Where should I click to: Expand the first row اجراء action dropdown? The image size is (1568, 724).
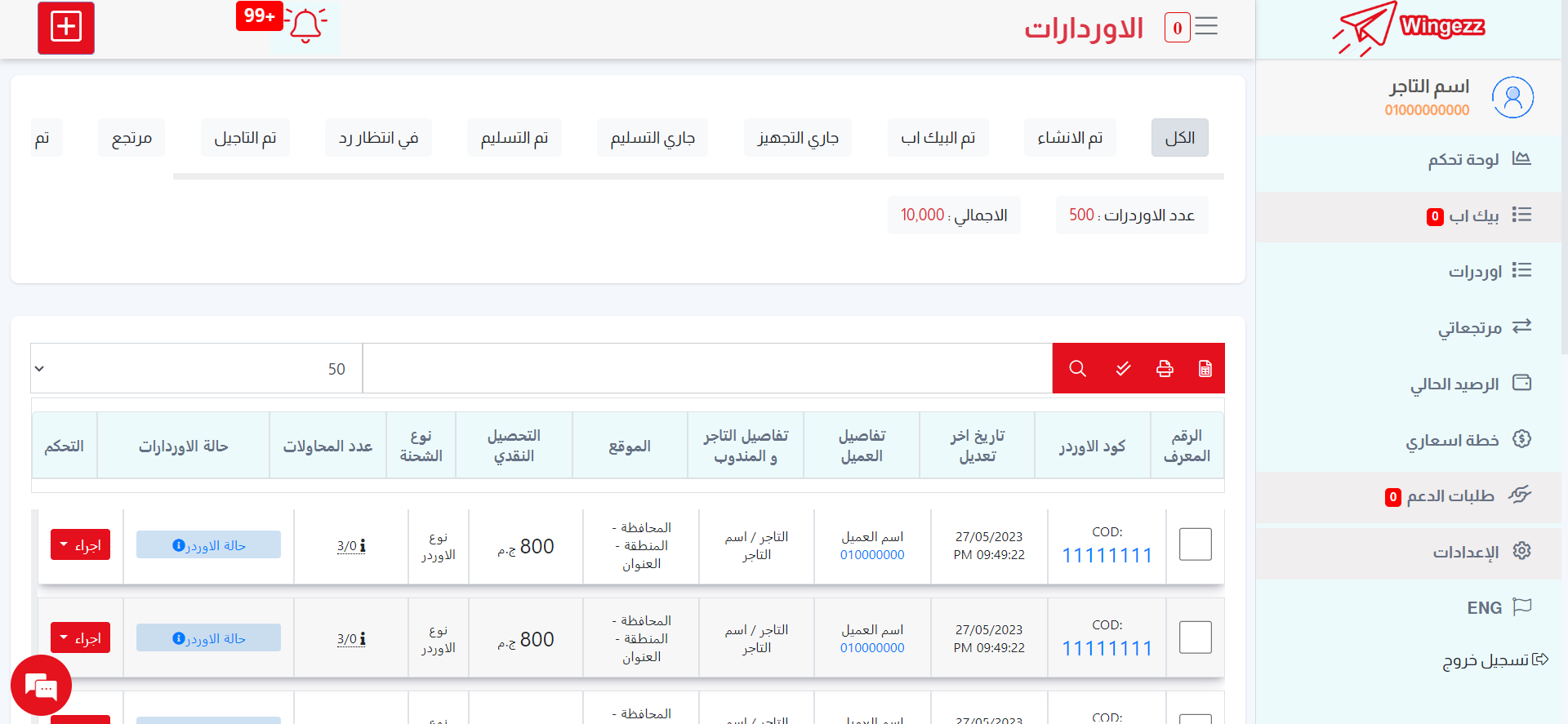pyautogui.click(x=80, y=545)
